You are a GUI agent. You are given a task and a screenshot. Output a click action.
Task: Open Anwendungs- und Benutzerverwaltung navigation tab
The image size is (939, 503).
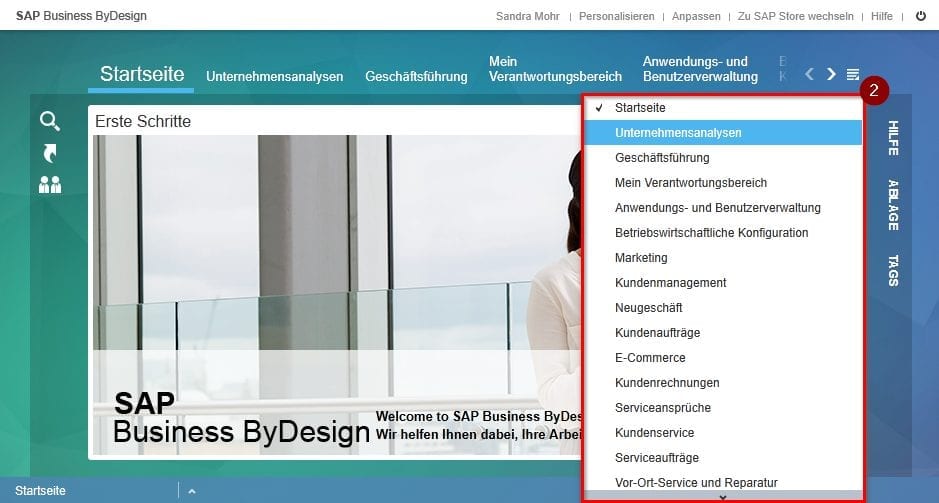click(x=700, y=69)
